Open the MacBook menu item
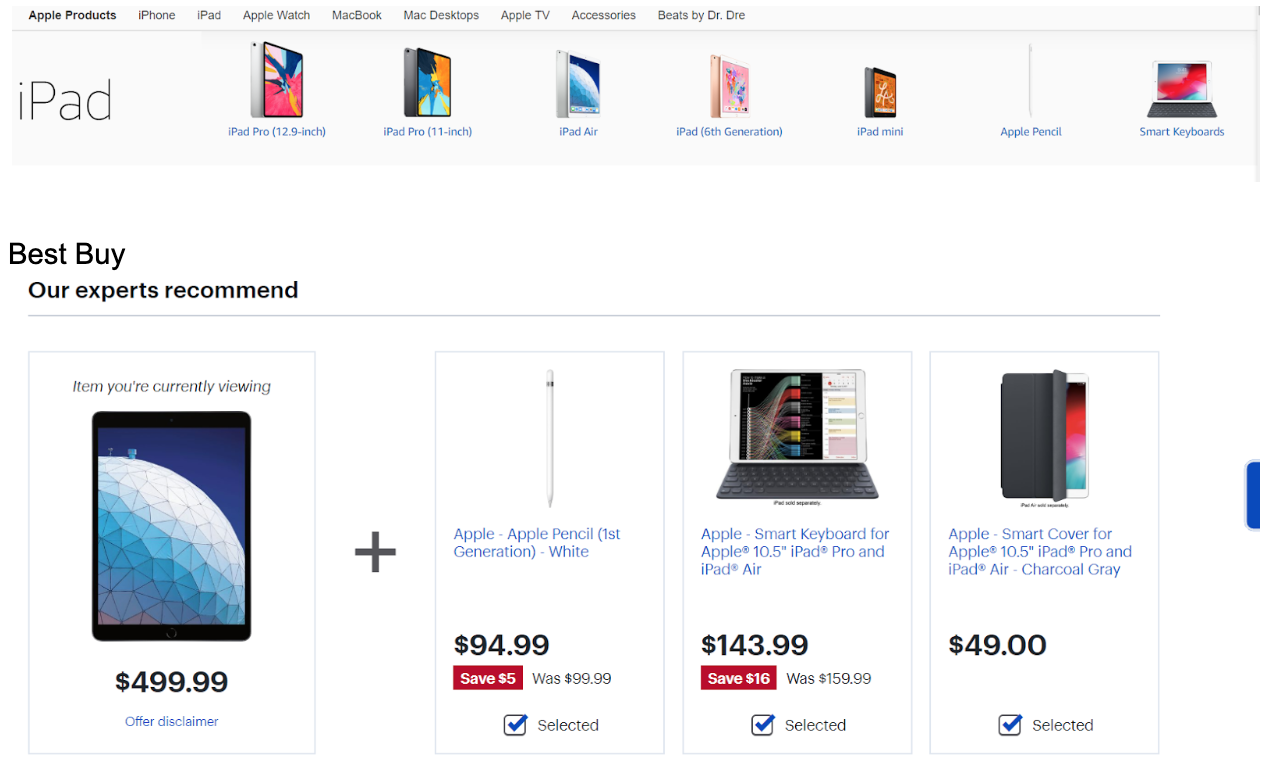The height and width of the screenshot is (774, 1262). point(357,15)
